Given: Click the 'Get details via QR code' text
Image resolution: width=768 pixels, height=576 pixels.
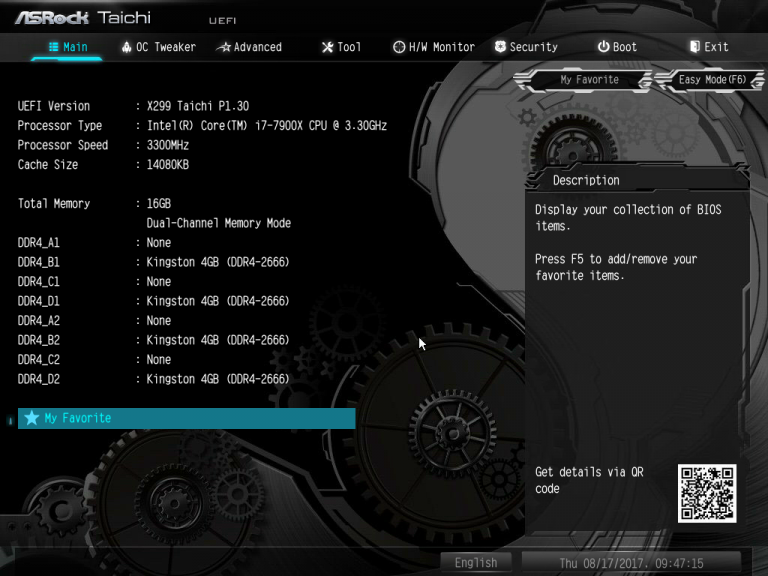Looking at the screenshot, I should tap(589, 480).
